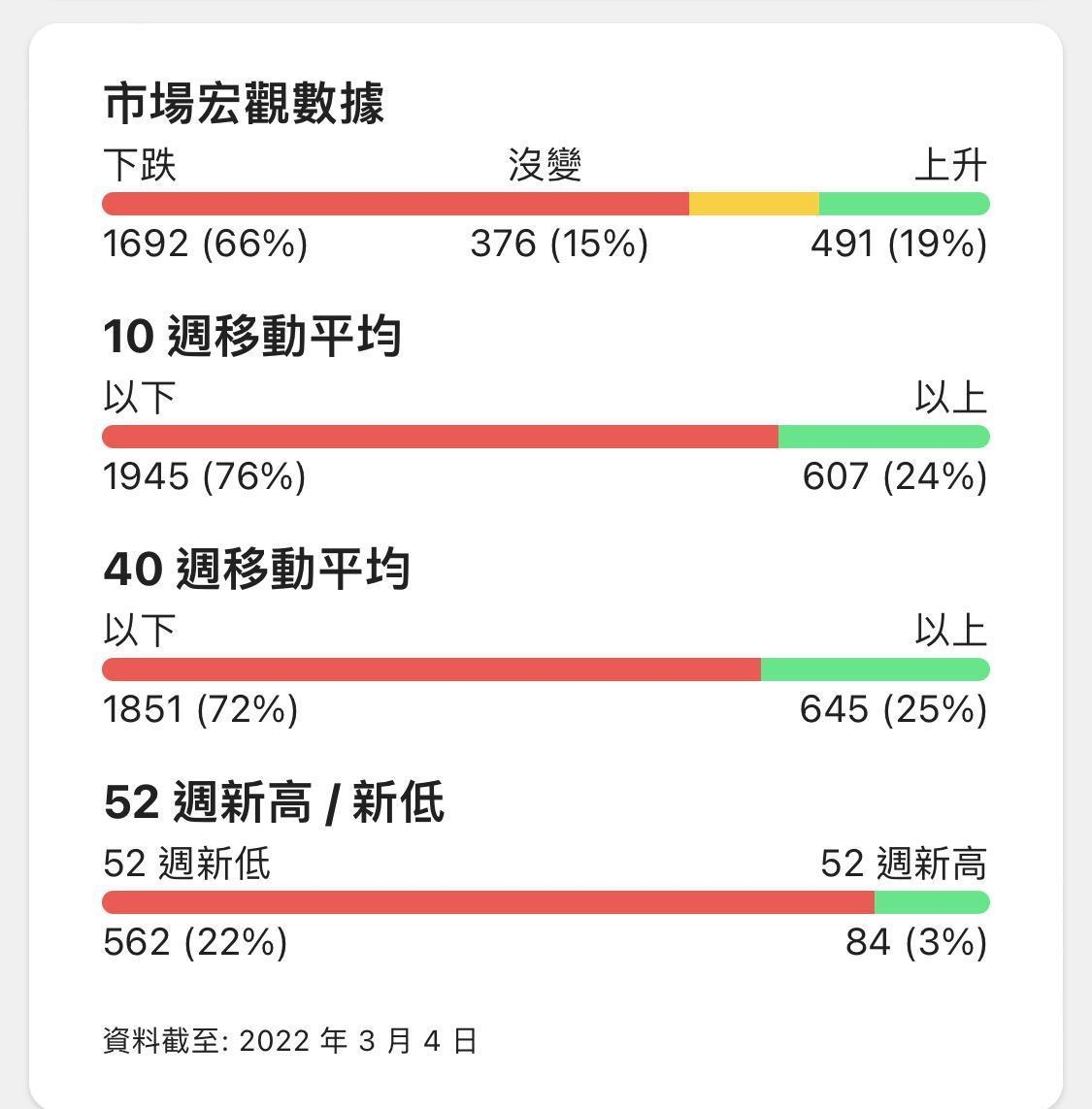The width and height of the screenshot is (1092, 1109).
Task: Click the 1692 (66%) value
Action: tap(205, 243)
